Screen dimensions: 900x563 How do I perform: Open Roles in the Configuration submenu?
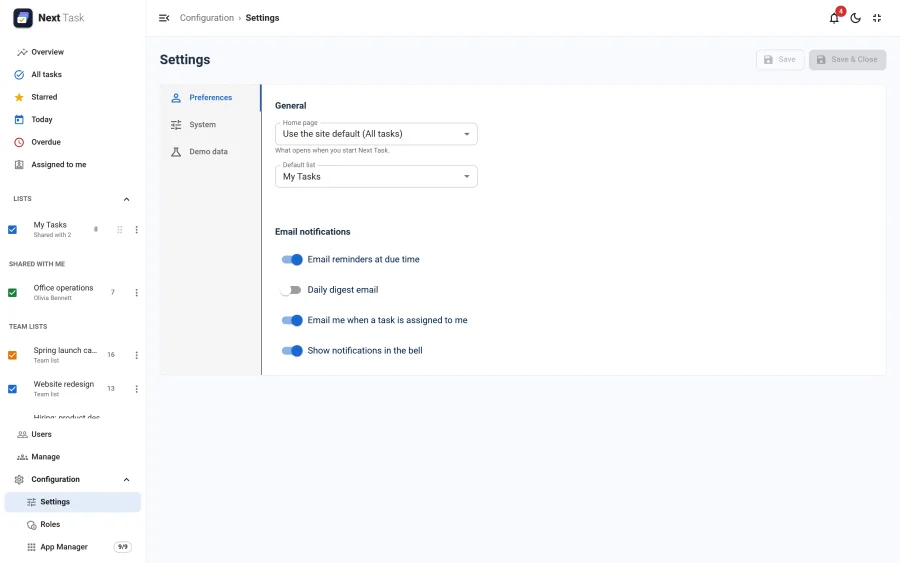pyautogui.click(x=73, y=525)
